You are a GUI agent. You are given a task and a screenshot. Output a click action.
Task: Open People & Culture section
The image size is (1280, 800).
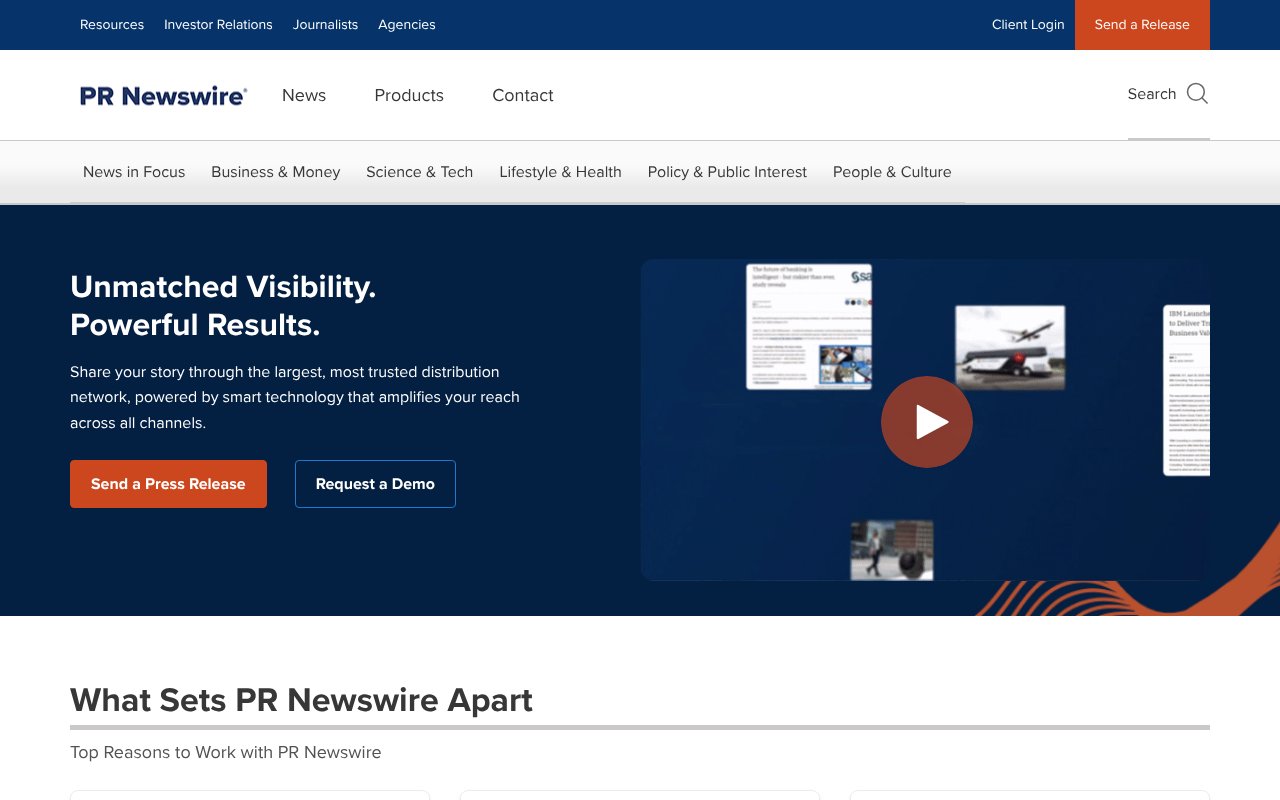pyautogui.click(x=892, y=172)
